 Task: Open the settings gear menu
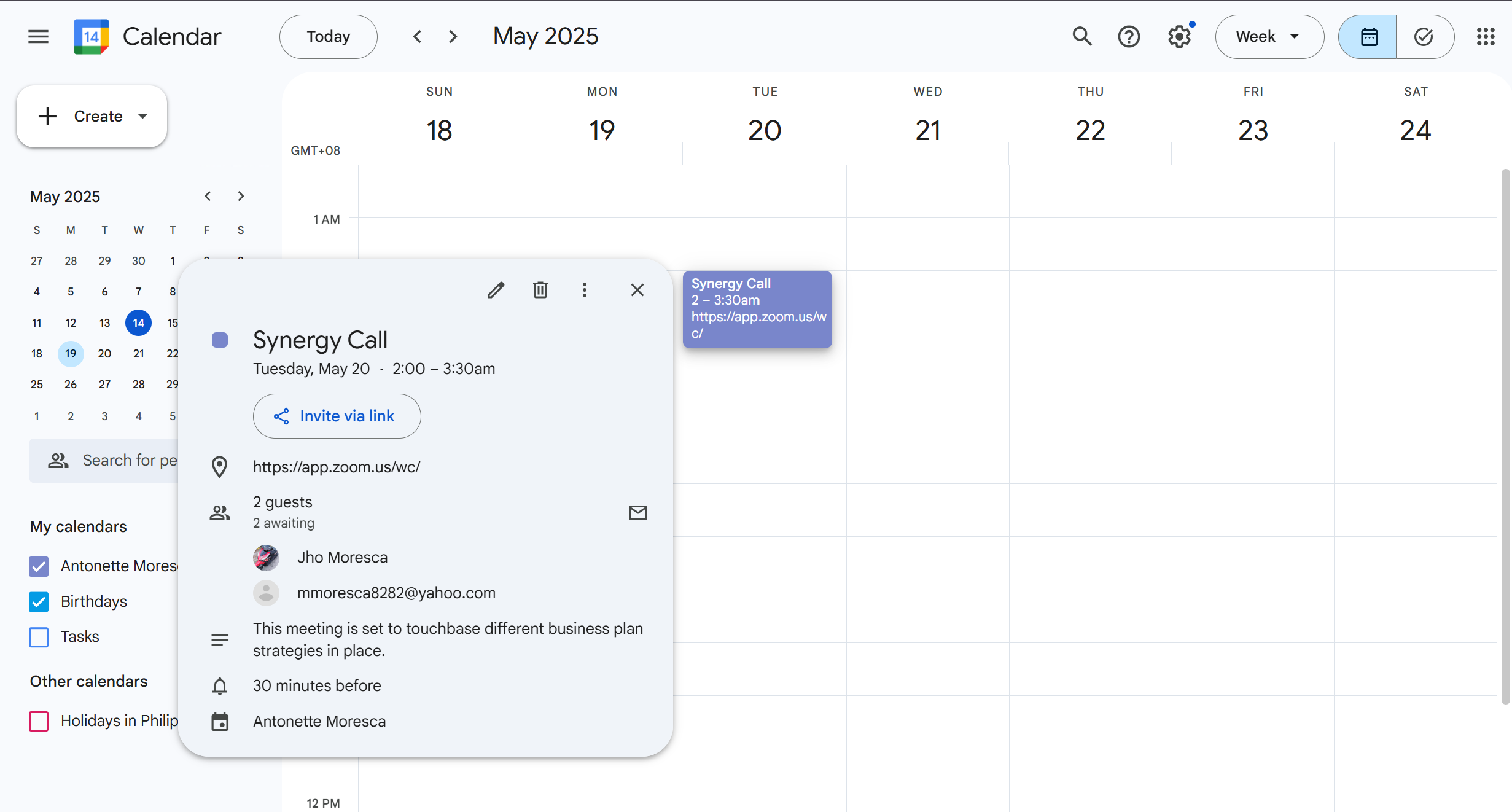tap(1179, 37)
